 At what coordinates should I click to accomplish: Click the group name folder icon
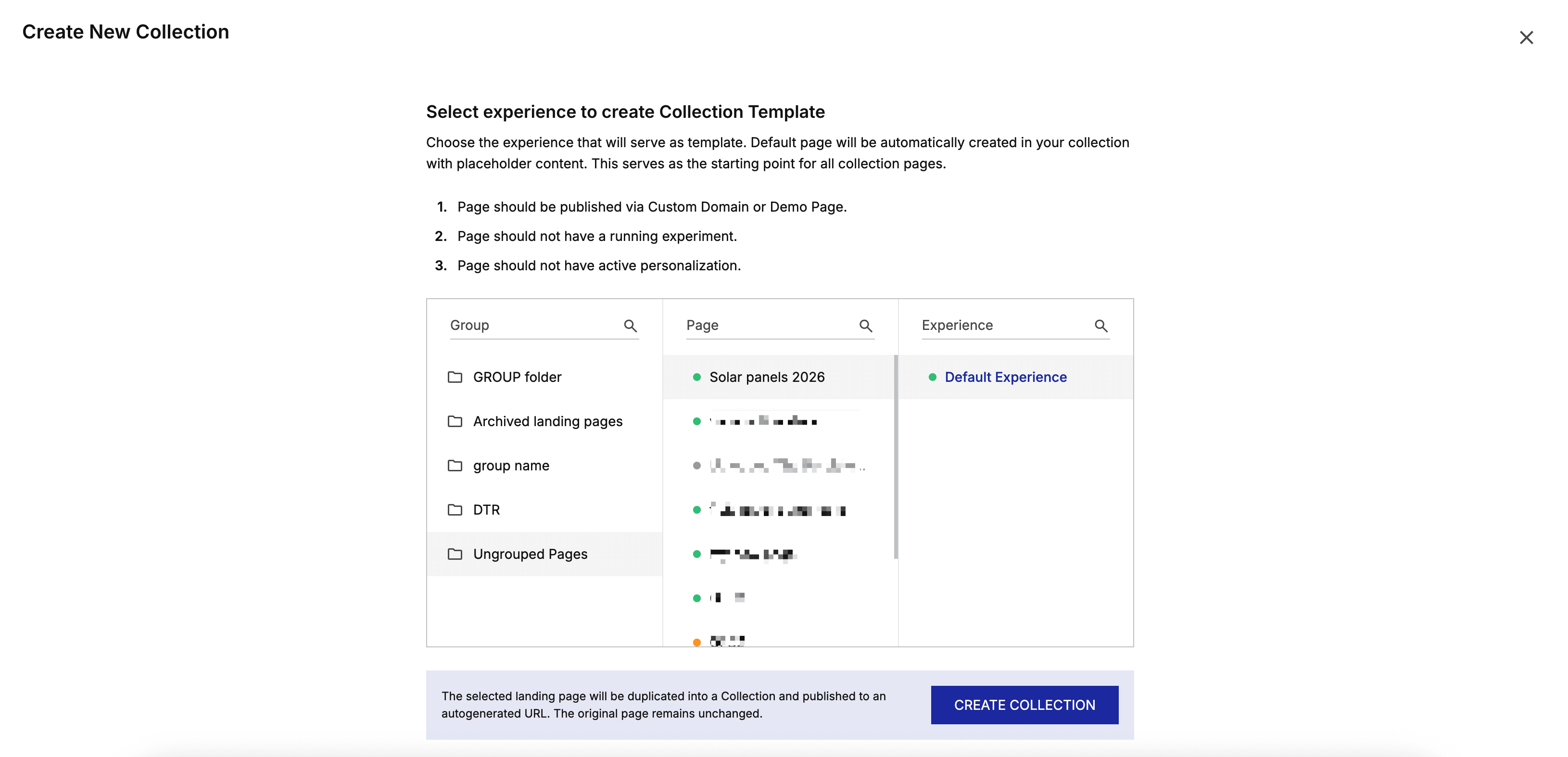click(455, 466)
